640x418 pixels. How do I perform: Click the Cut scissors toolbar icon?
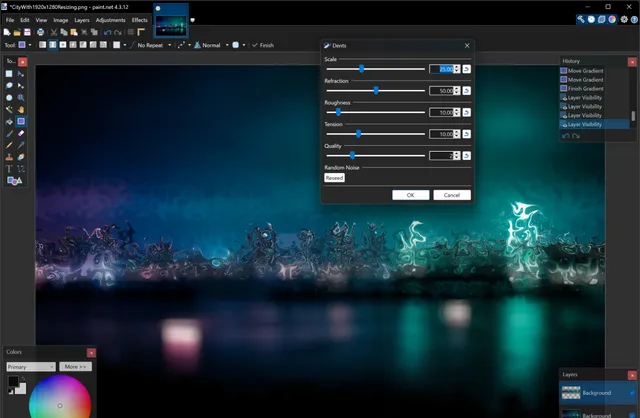point(53,32)
